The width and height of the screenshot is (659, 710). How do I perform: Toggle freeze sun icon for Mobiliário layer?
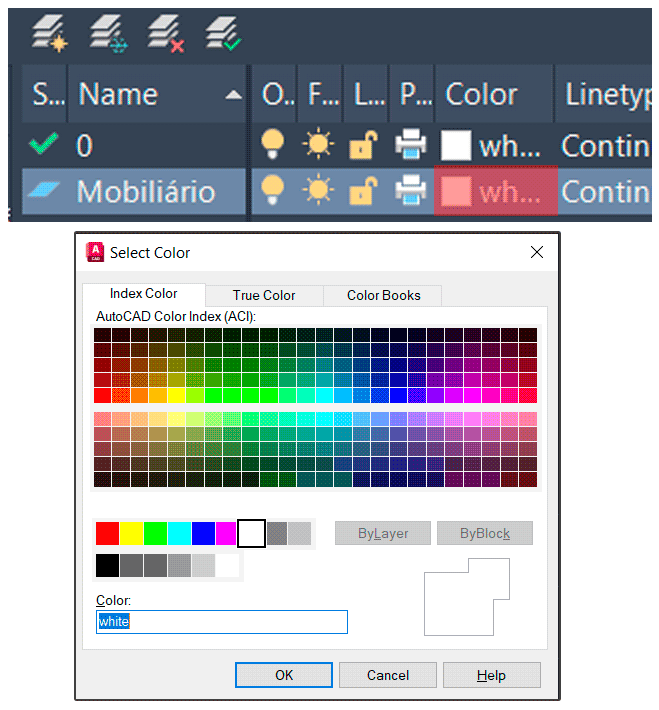[x=318, y=189]
